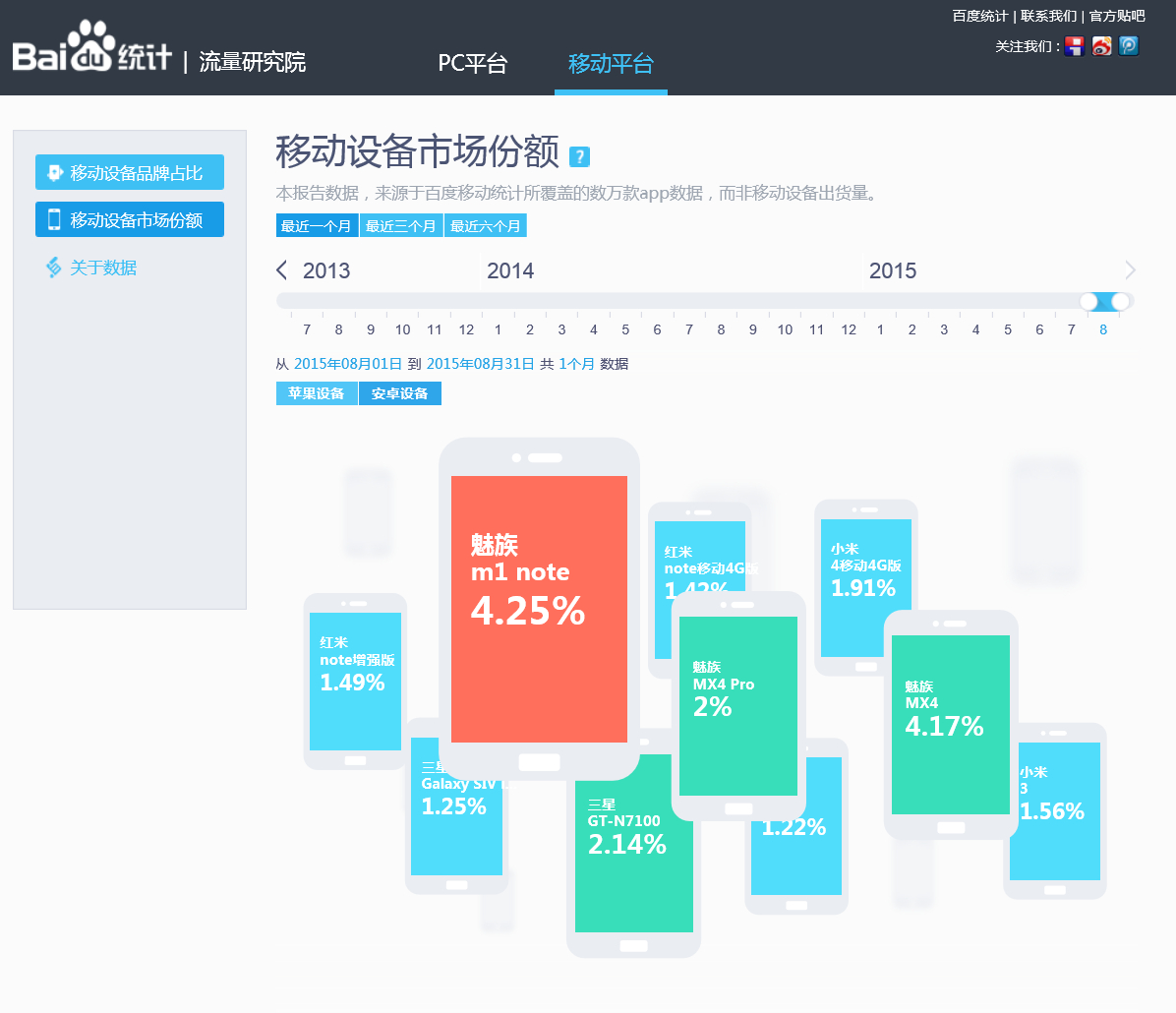Show 安卓设备 data
The image size is (1176, 1013).
(400, 393)
